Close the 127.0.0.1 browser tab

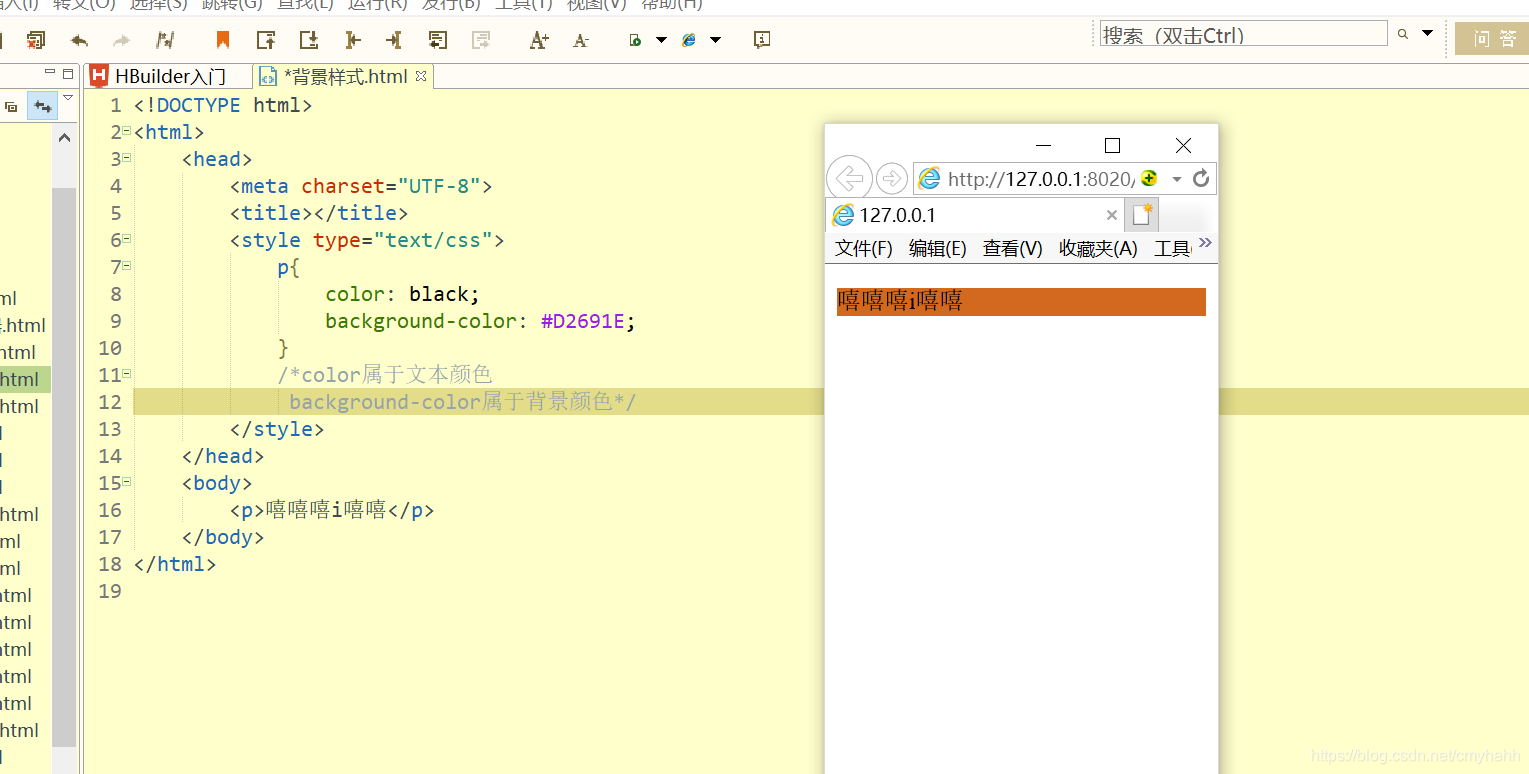[x=1111, y=215]
